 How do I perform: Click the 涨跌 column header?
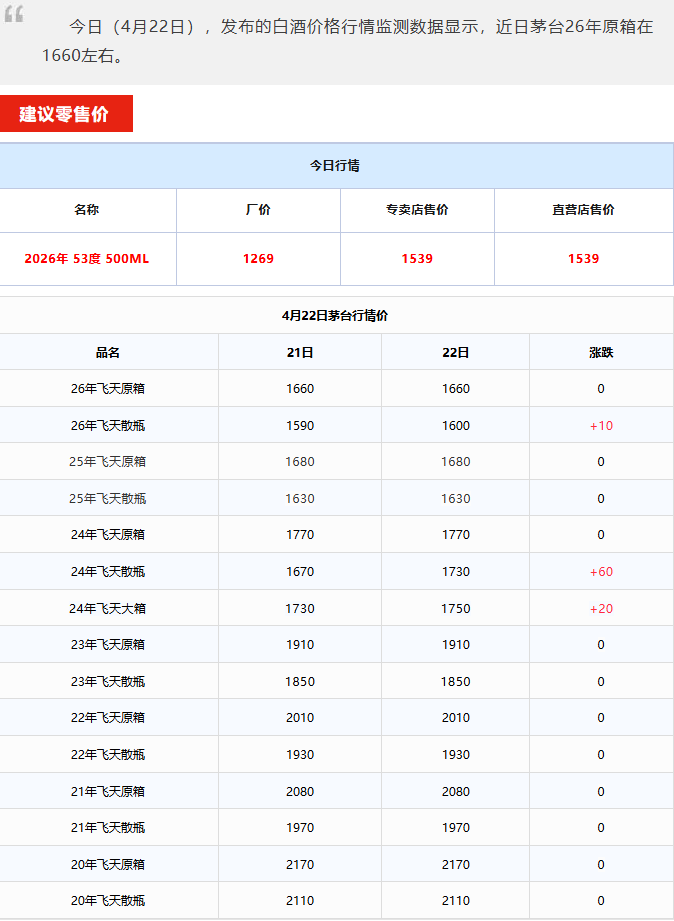[x=601, y=353]
